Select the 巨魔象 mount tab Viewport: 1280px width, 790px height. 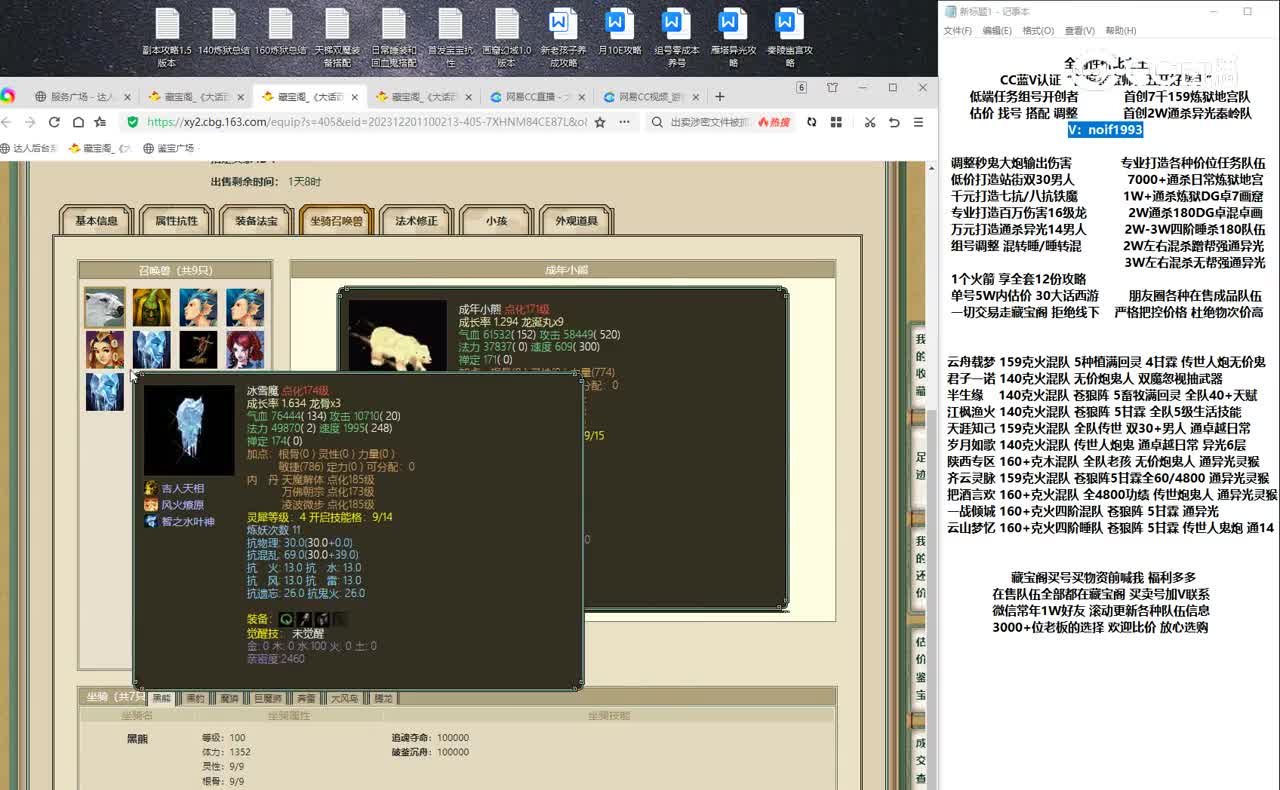pyautogui.click(x=267, y=698)
